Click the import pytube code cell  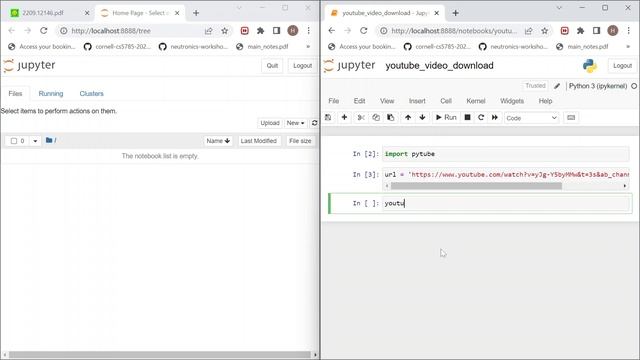point(506,154)
